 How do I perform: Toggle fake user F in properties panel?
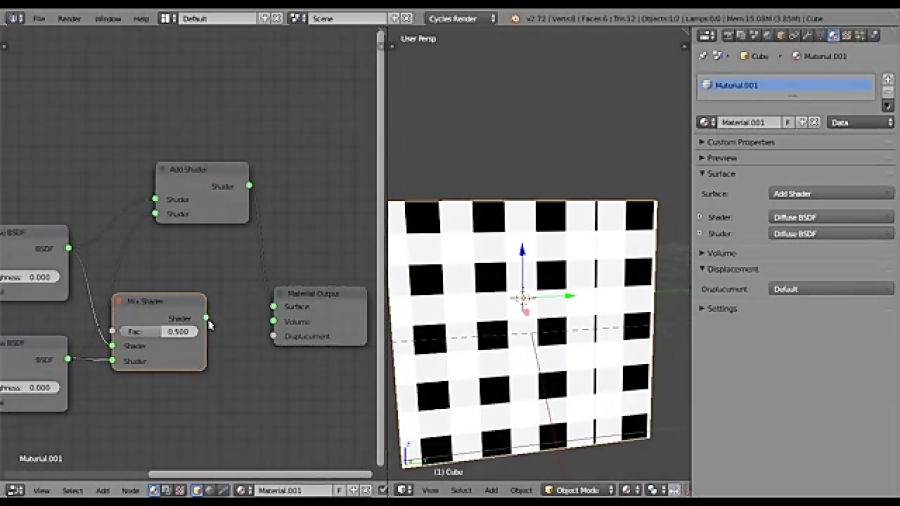click(x=788, y=122)
